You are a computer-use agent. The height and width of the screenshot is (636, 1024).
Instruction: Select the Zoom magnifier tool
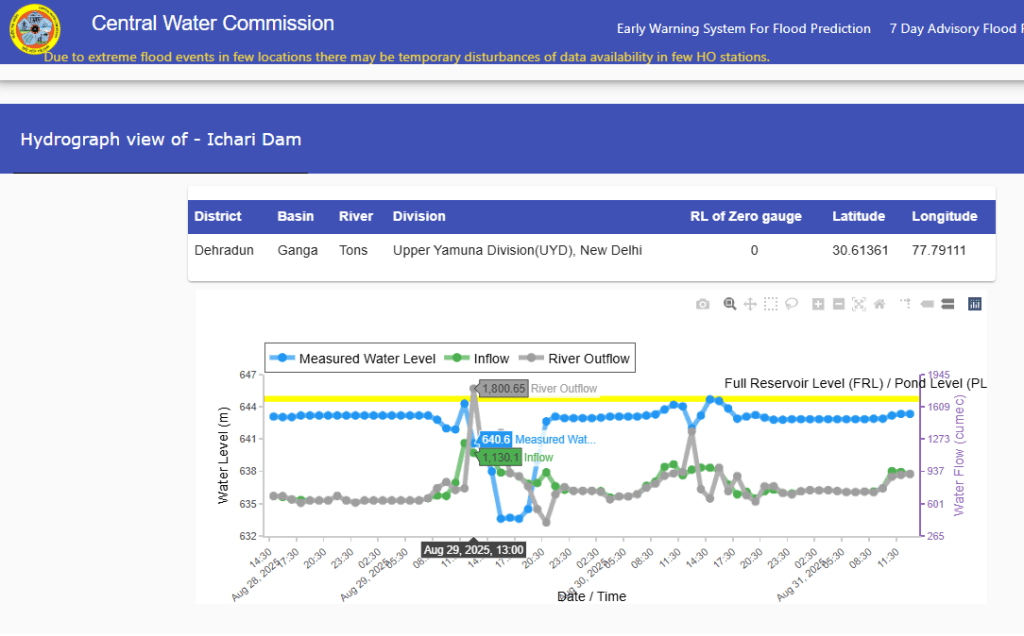pyautogui.click(x=730, y=304)
